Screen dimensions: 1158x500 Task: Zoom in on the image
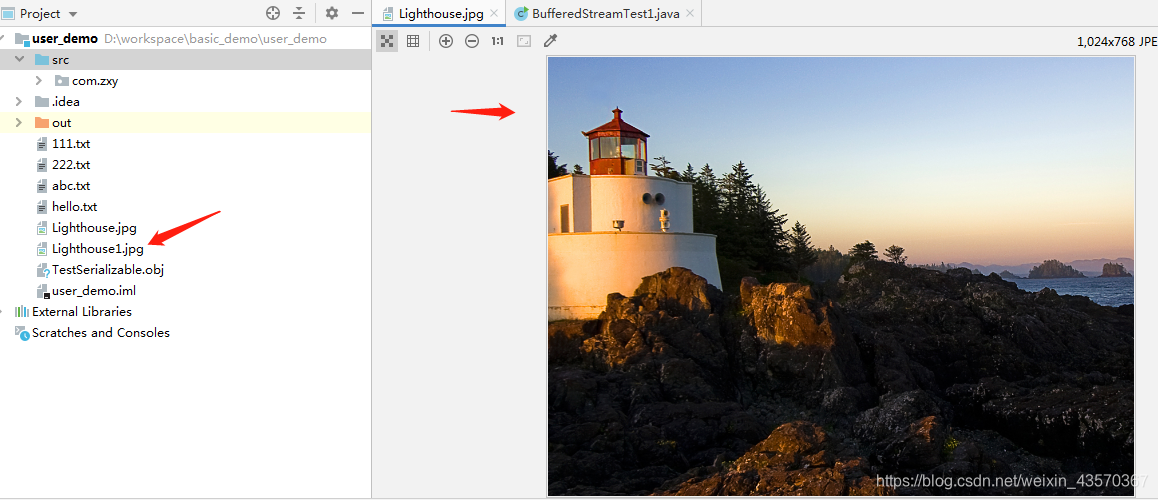[445, 41]
